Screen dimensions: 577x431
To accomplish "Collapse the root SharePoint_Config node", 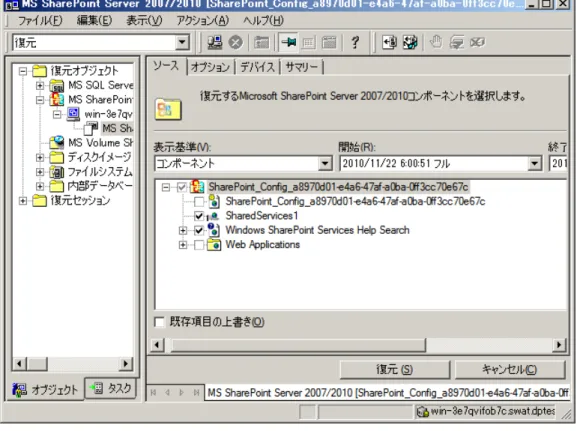I will 166,187.
